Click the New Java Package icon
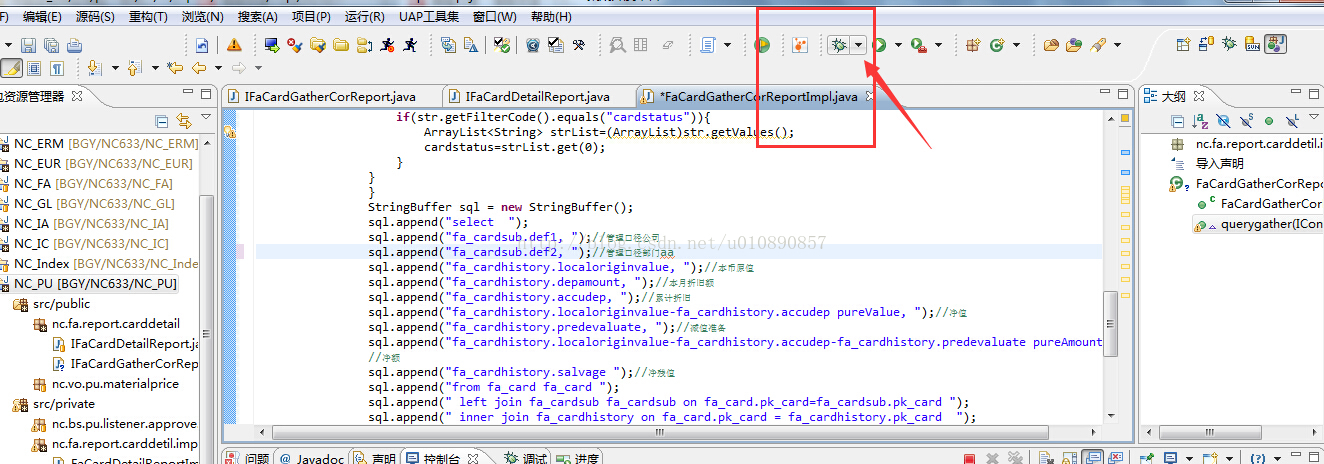 point(973,45)
